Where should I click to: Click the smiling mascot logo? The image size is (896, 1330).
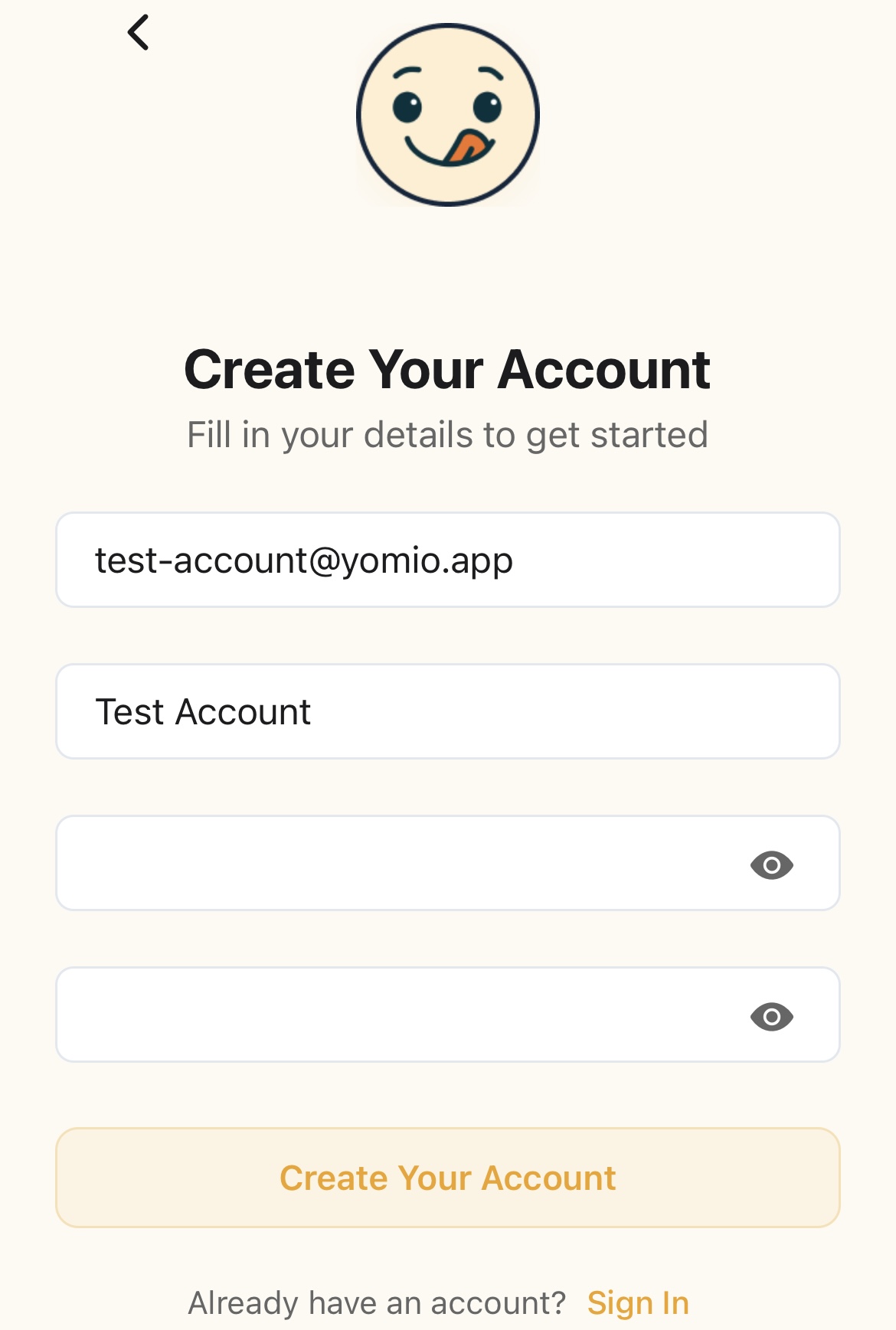(448, 115)
